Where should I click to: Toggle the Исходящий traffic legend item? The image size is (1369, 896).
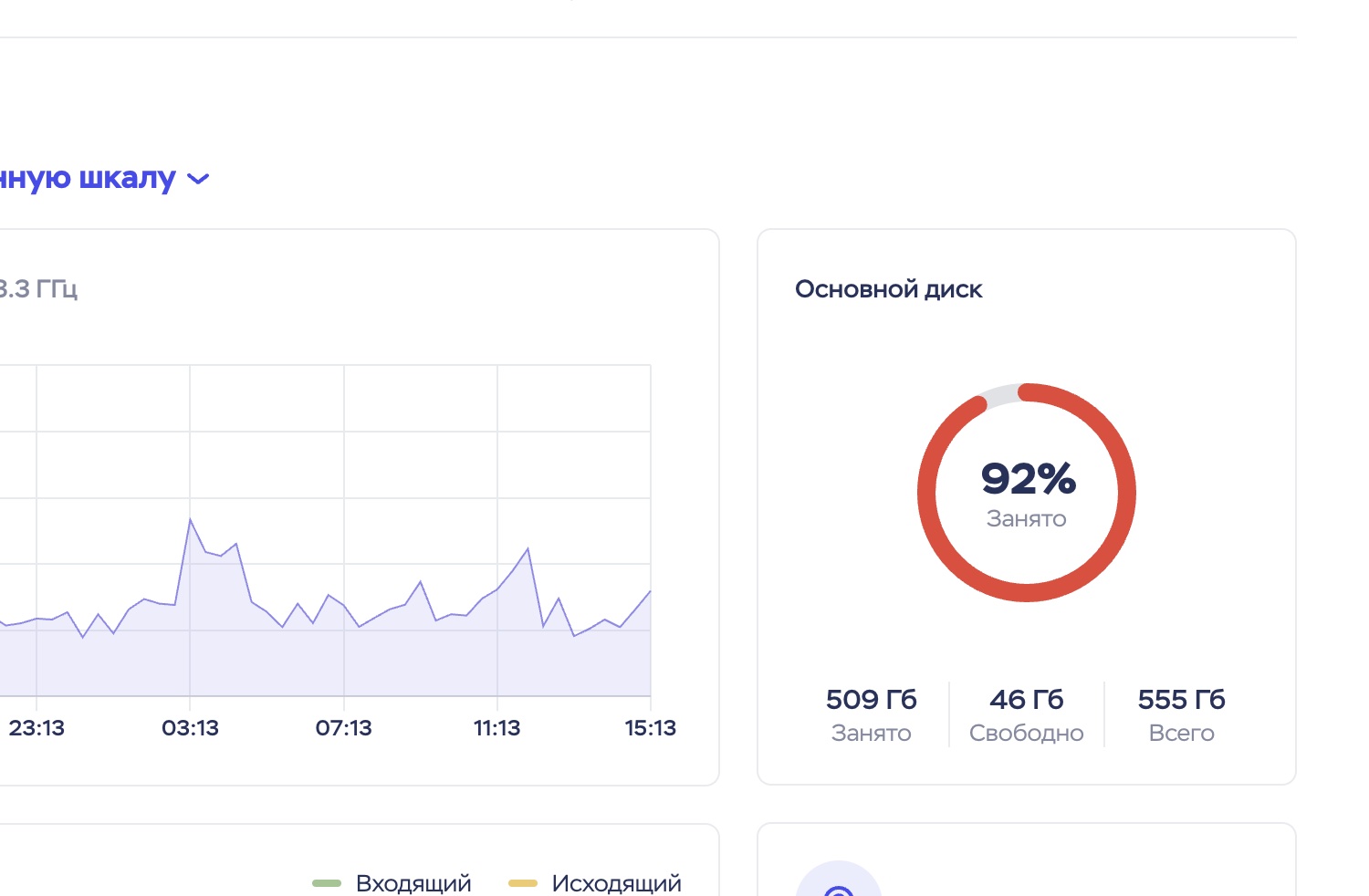[x=595, y=883]
